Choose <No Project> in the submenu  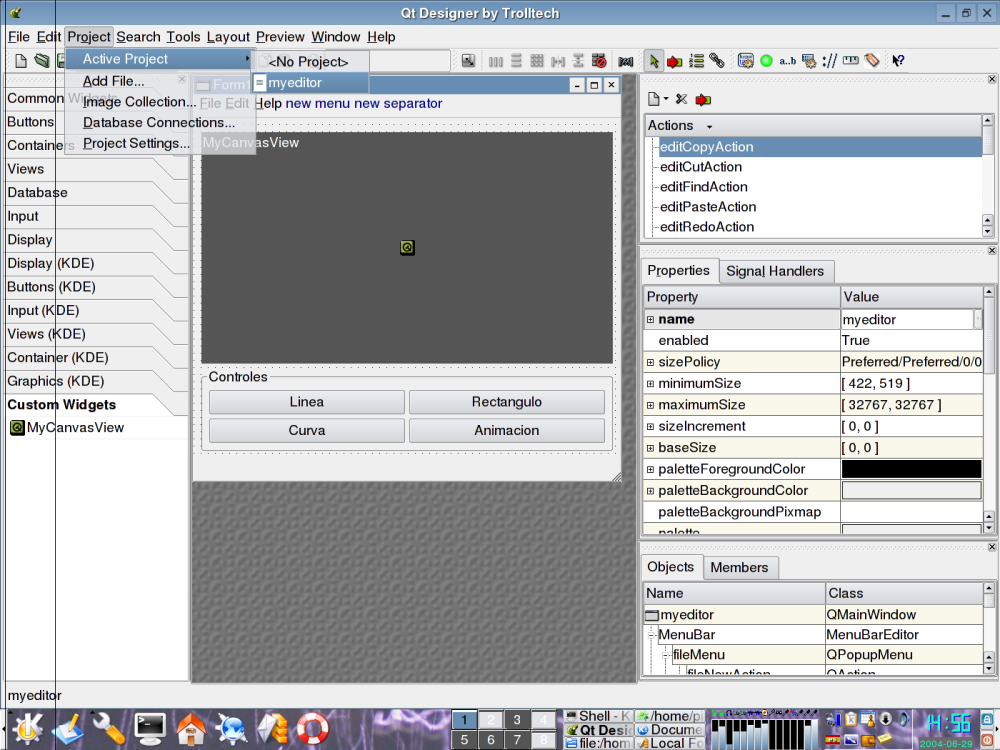point(311,62)
